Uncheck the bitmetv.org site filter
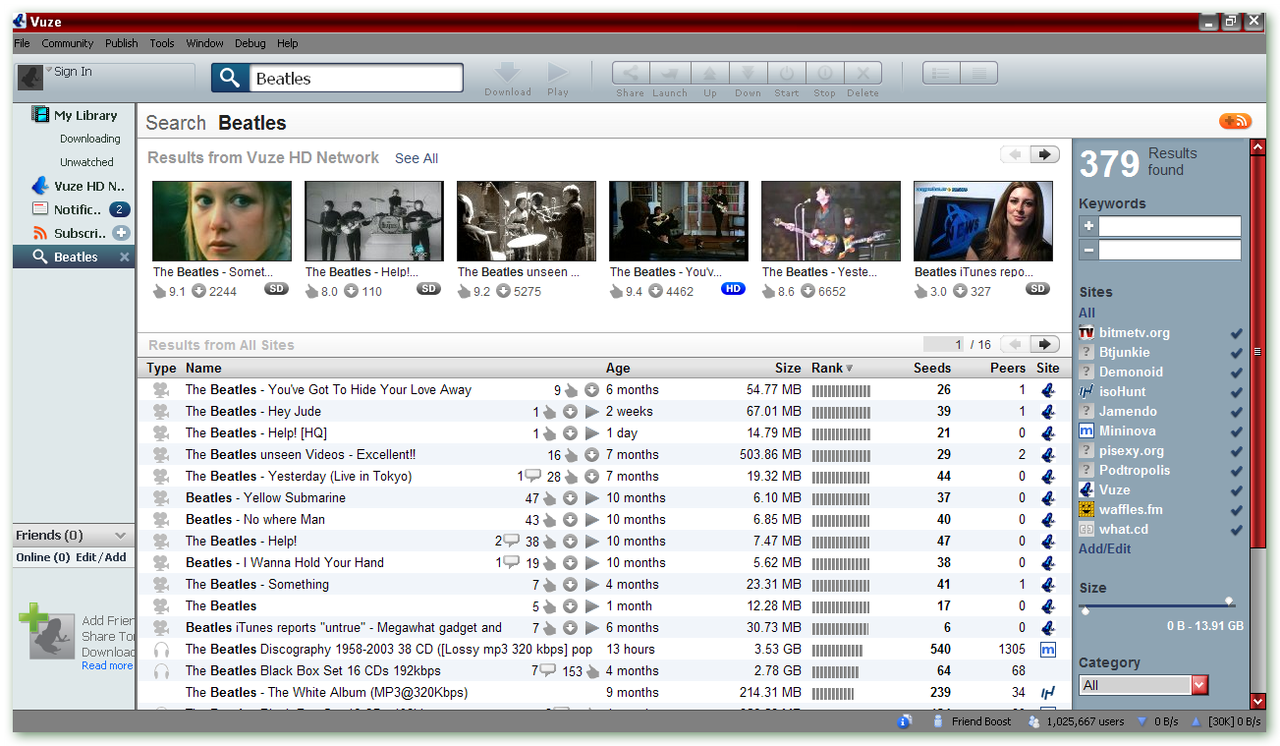 pyautogui.click(x=1236, y=333)
